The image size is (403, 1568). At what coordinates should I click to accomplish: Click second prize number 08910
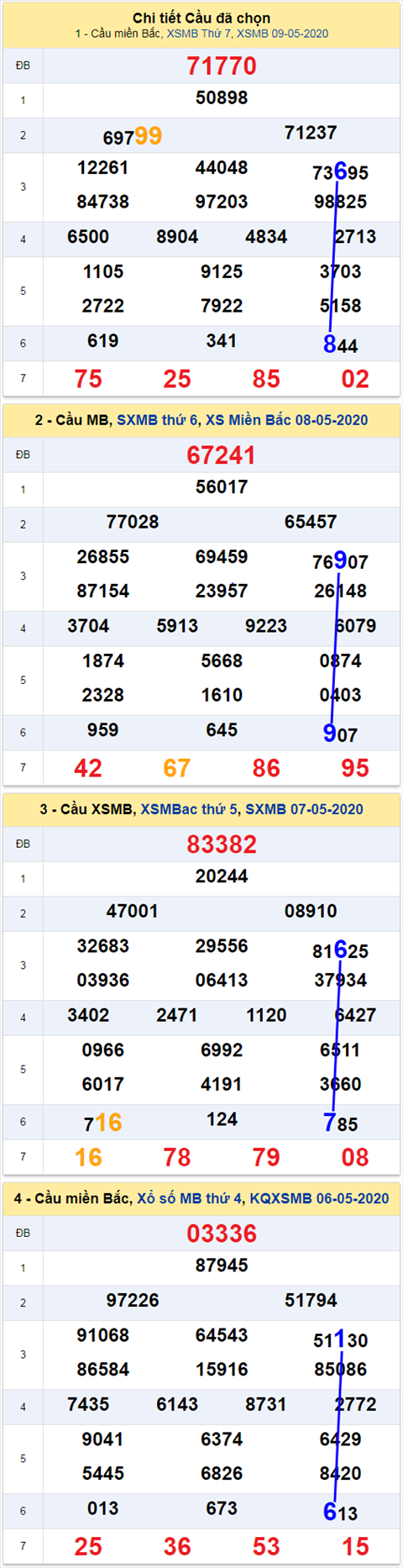[x=311, y=911]
